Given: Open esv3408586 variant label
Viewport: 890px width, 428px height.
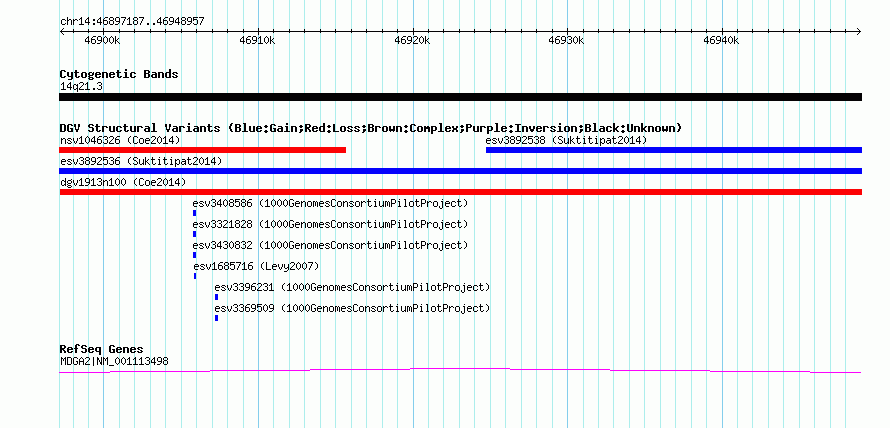Looking at the screenshot, I should click(x=330, y=203).
